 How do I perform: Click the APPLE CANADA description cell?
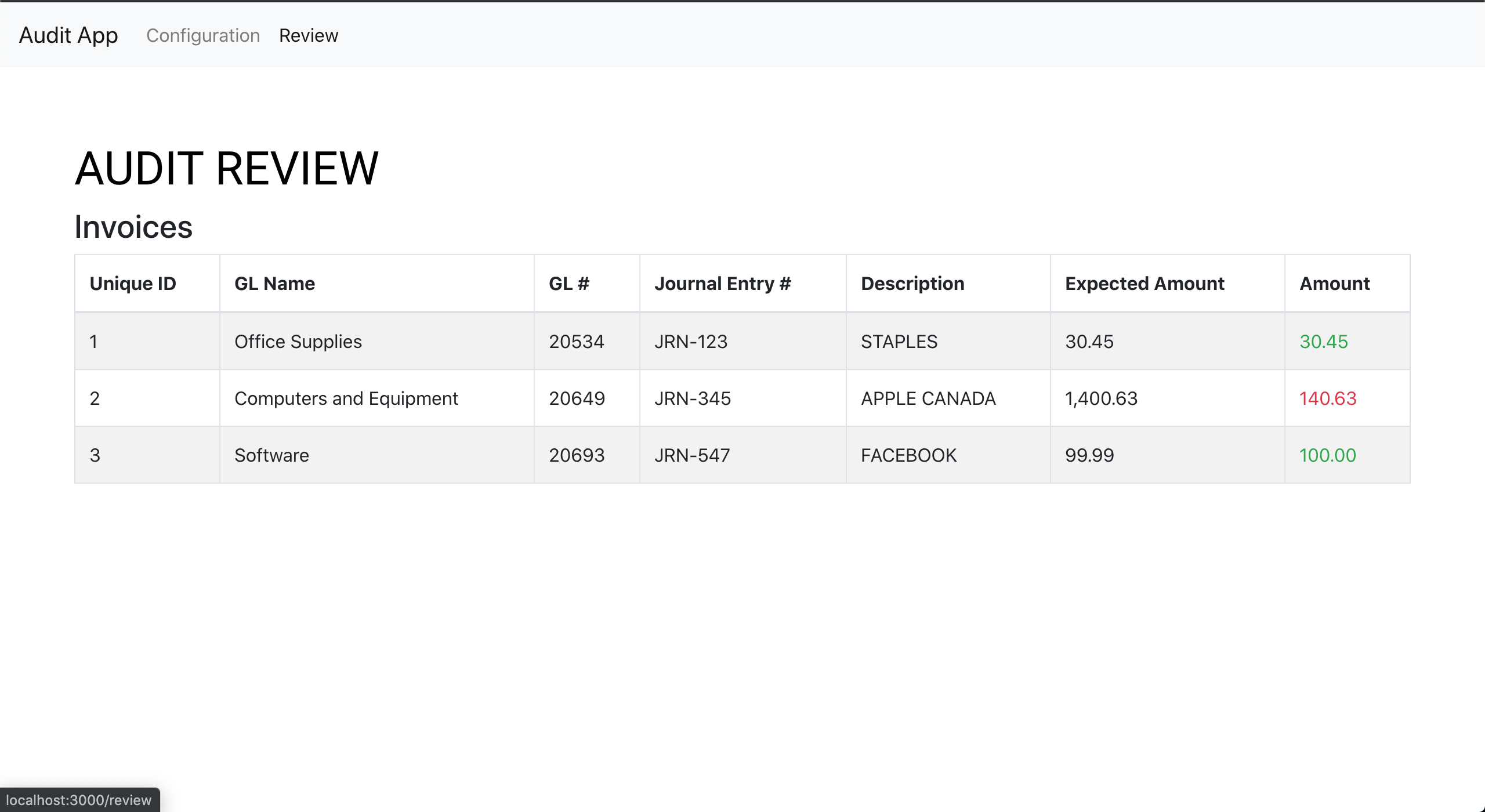[928, 398]
